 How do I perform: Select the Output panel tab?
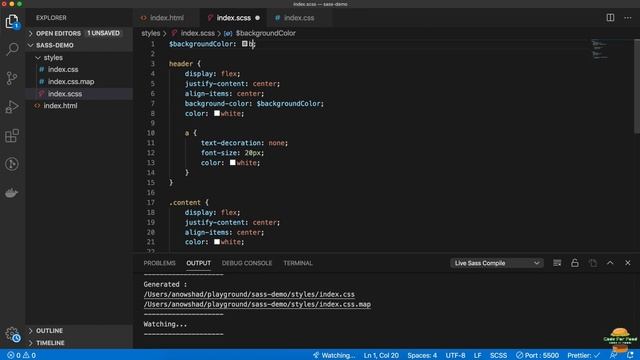199,263
